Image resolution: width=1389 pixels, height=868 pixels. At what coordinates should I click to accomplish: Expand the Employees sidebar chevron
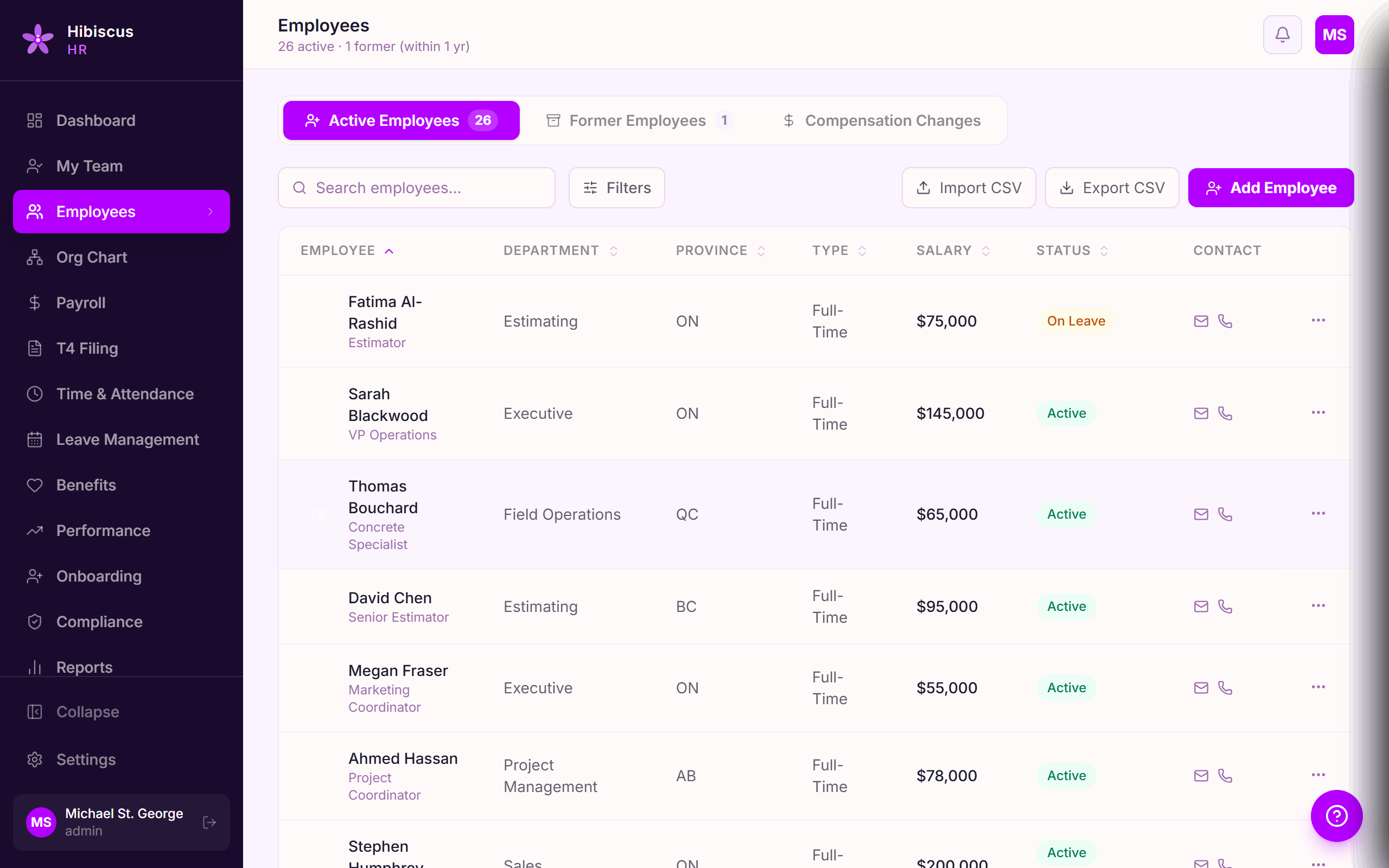[211, 212]
